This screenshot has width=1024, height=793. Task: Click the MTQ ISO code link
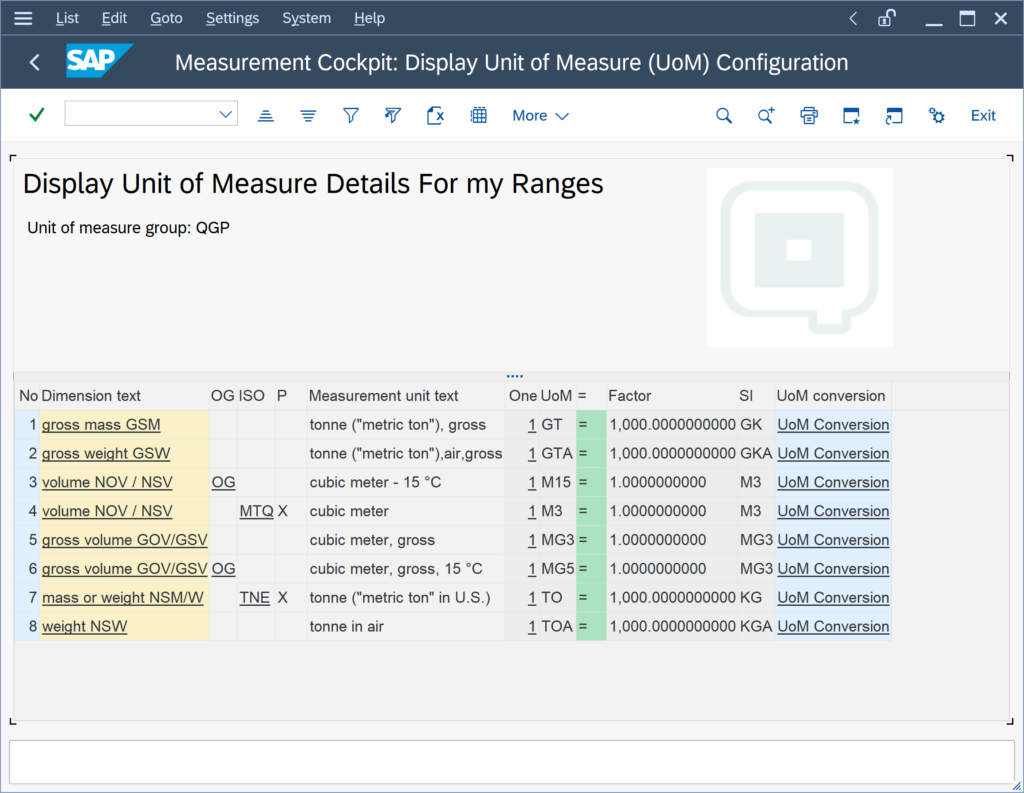coord(256,511)
